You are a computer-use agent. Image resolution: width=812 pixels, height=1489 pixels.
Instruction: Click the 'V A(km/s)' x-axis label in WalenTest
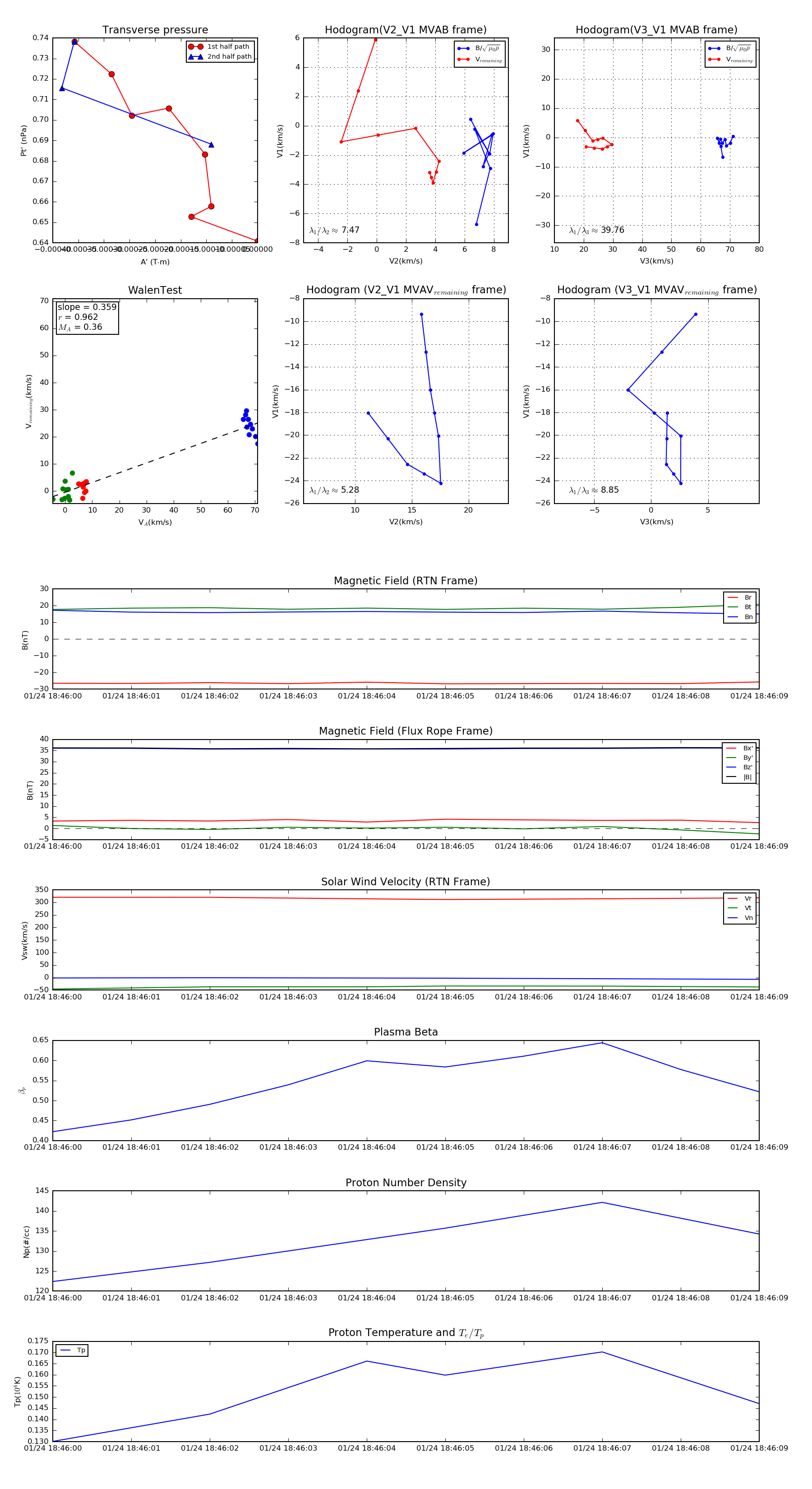click(x=155, y=523)
